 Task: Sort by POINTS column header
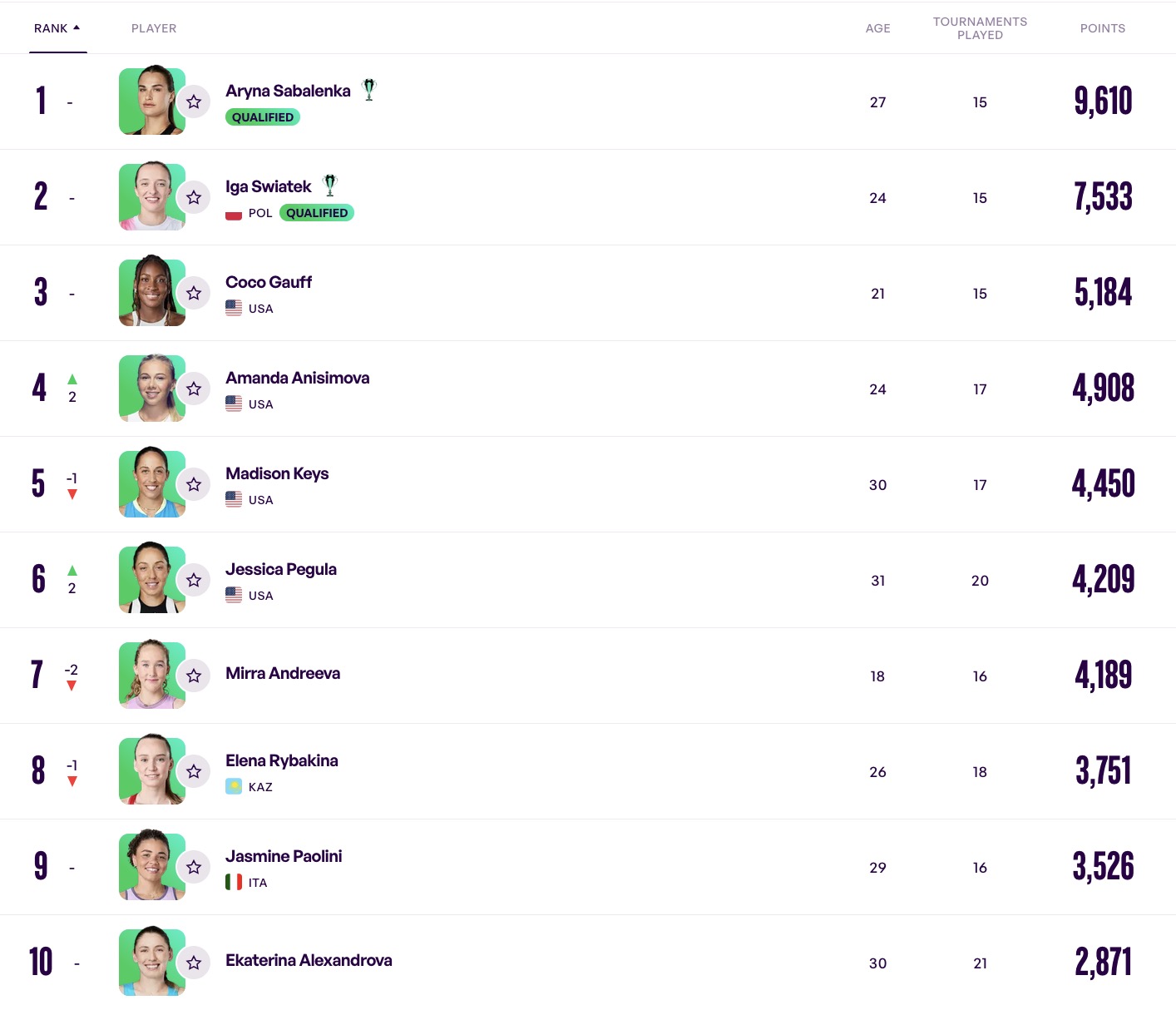point(1102,28)
